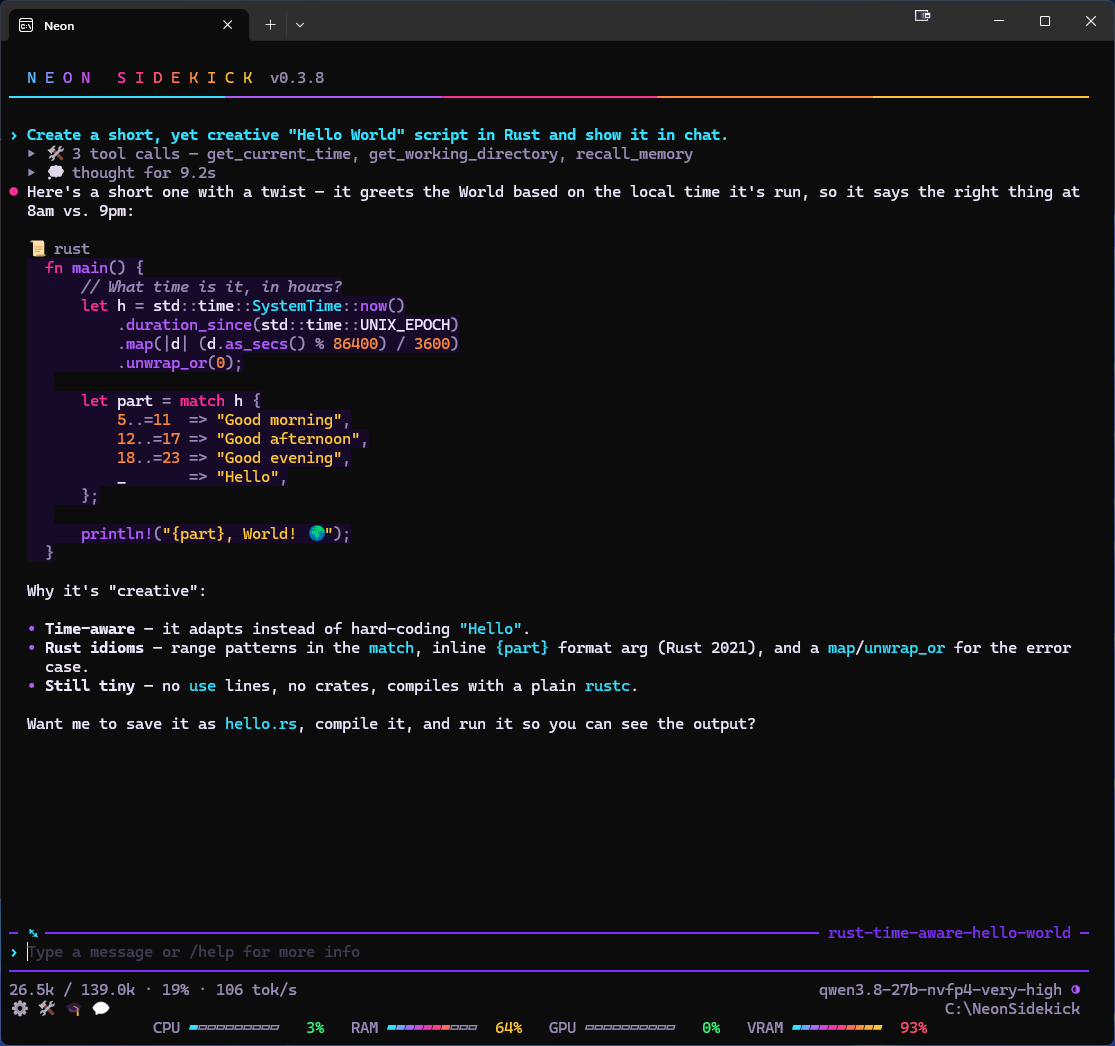This screenshot has height=1046, width=1115.
Task: Click the rust-time-aware-hello-world session name
Action: (x=949, y=932)
